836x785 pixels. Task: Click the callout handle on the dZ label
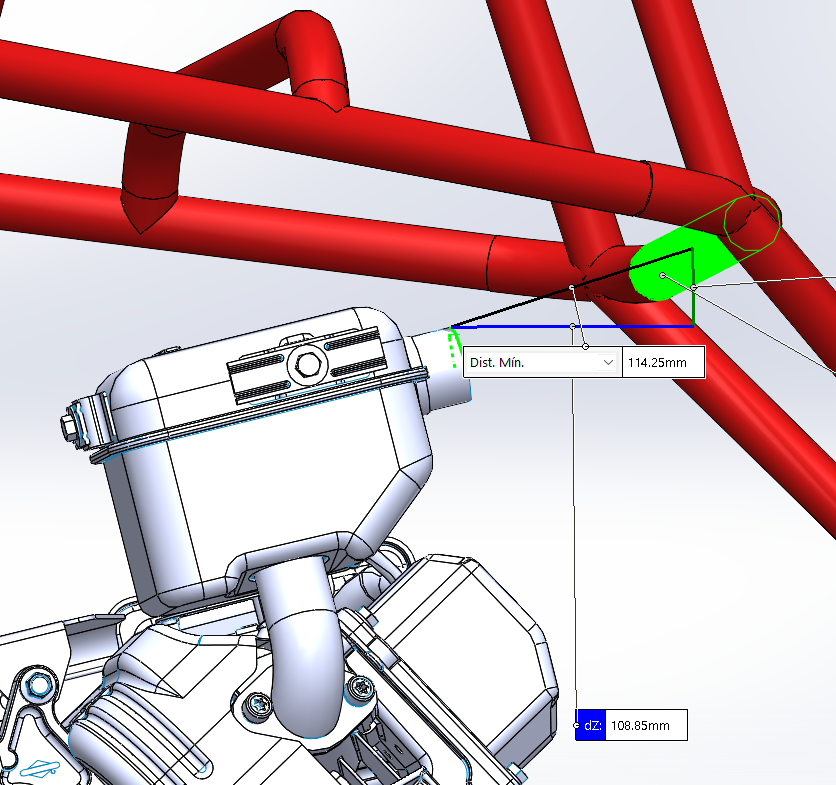[x=576, y=725]
